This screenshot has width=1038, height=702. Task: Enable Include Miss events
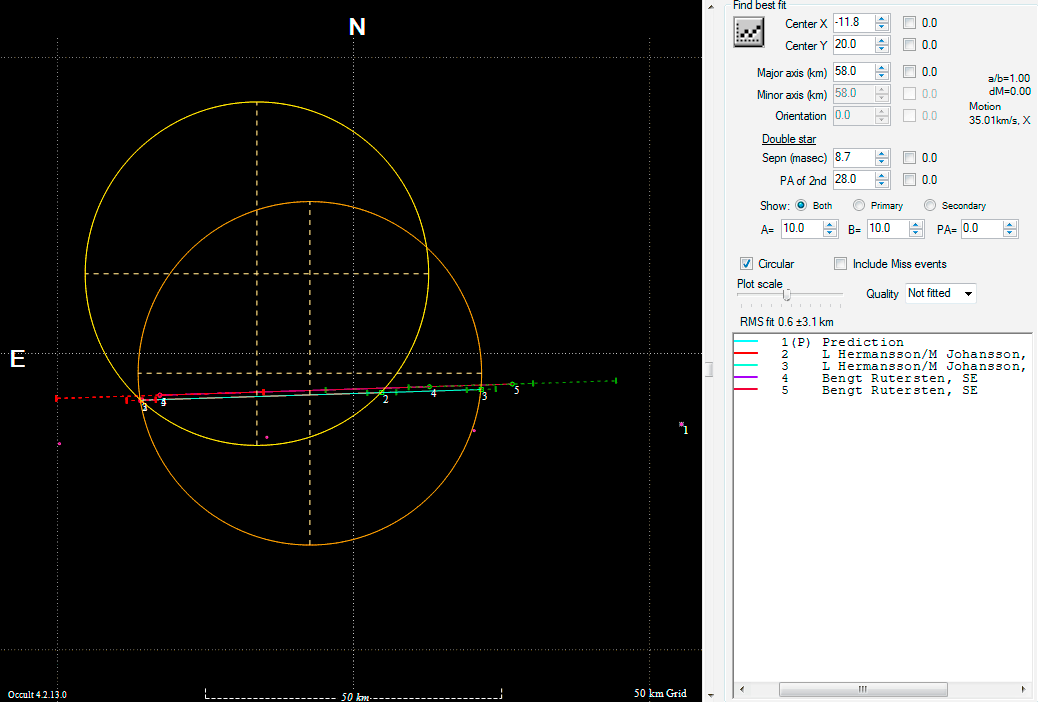841,264
